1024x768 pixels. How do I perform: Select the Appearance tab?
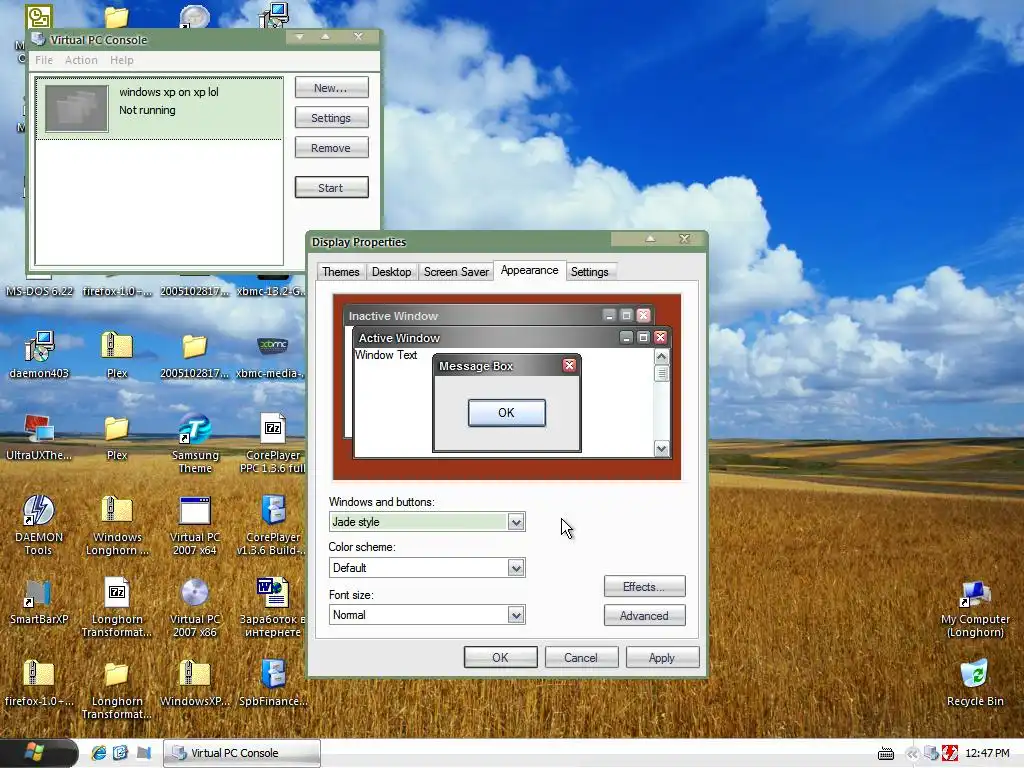(x=529, y=270)
